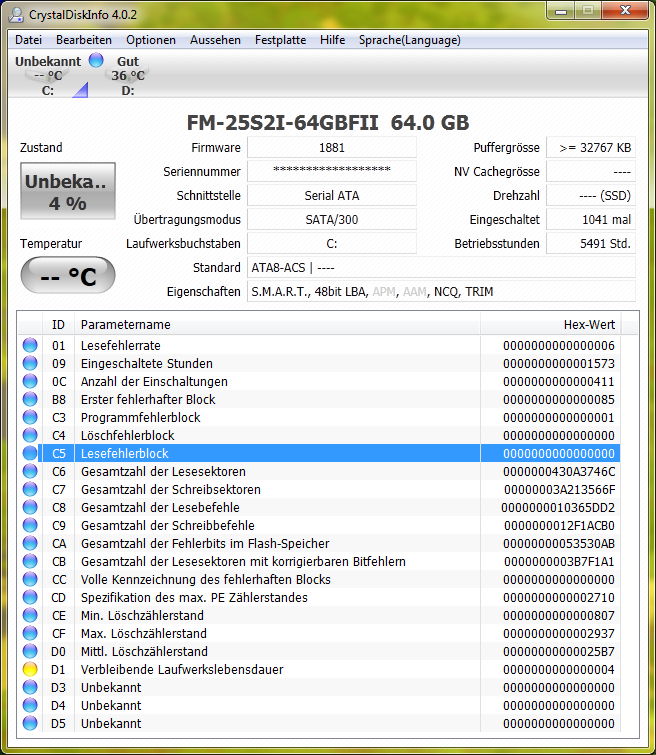
Task: Click status orb of Gesamtzahl der Lesebefehle row
Action: tap(30, 507)
